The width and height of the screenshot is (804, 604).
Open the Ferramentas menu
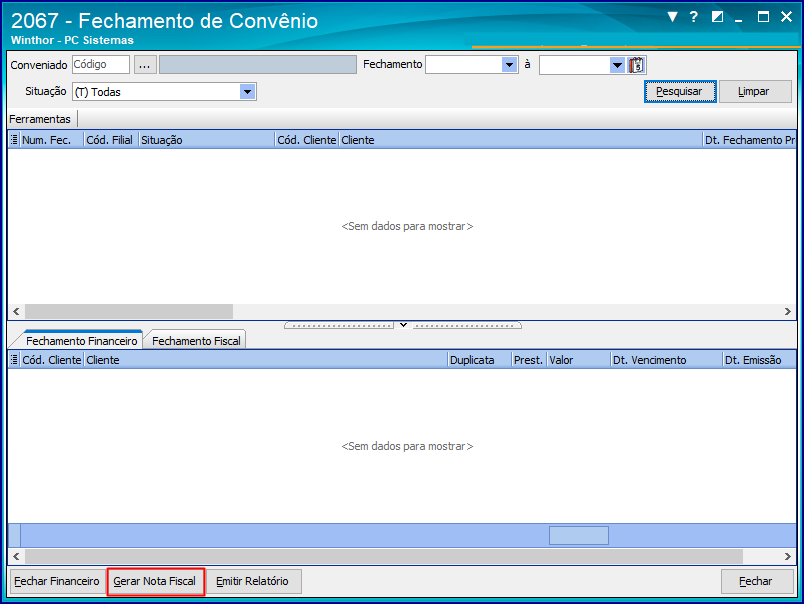(x=39, y=119)
